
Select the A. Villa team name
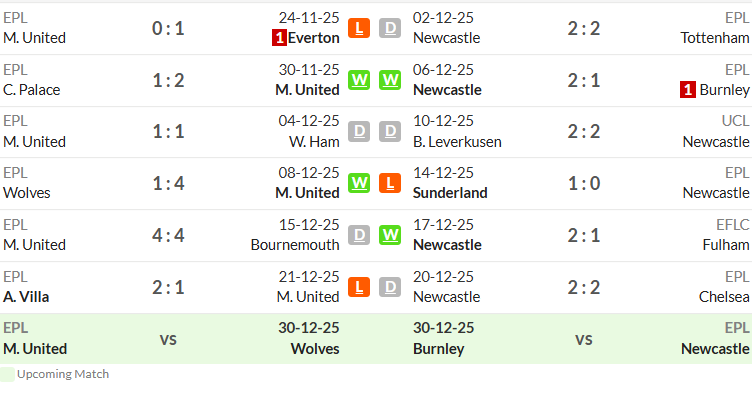coord(26,297)
